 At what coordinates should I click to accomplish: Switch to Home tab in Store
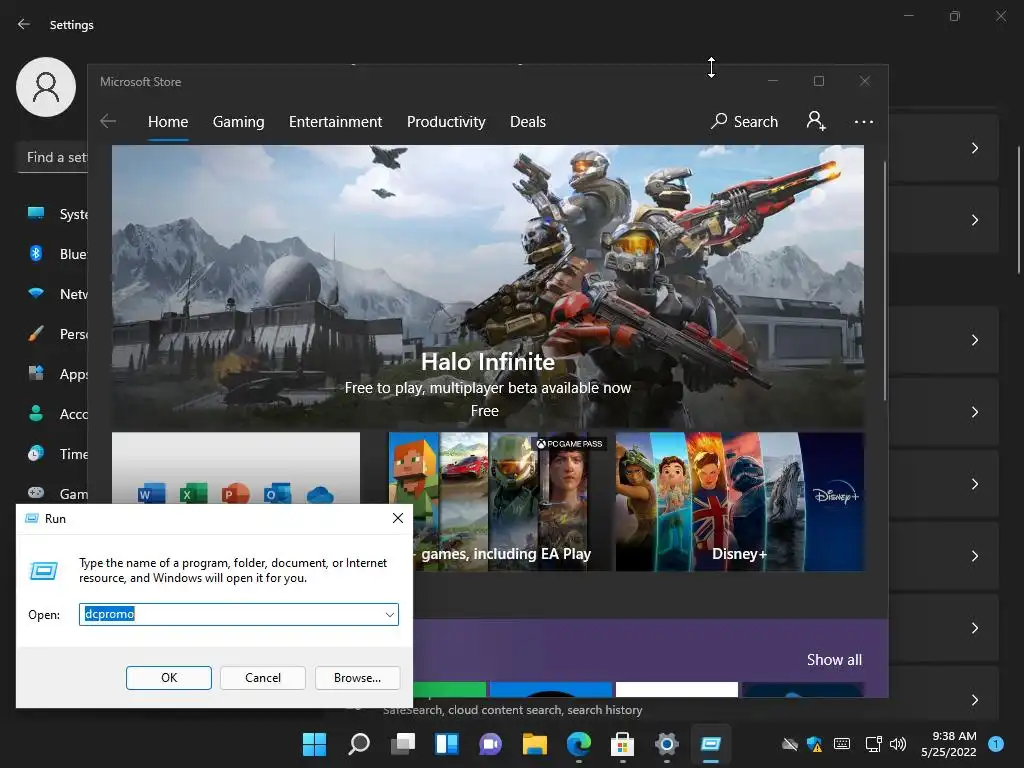pyautogui.click(x=168, y=122)
